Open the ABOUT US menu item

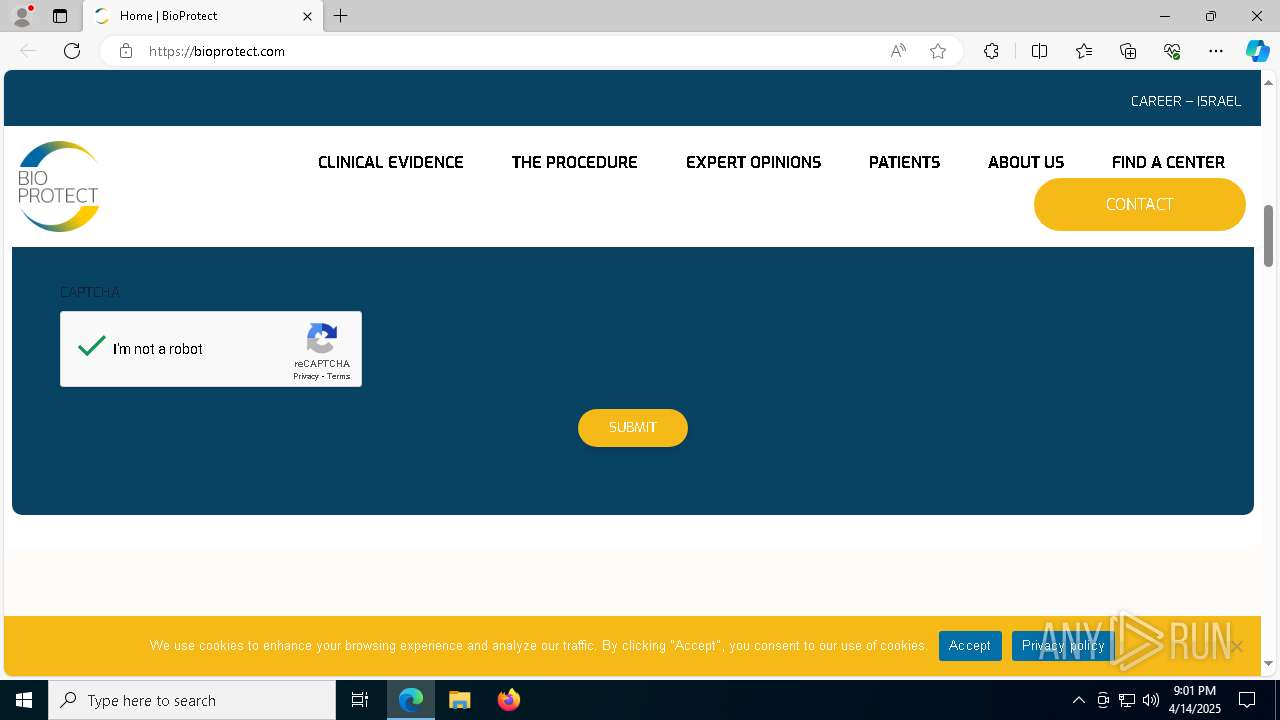(1026, 162)
